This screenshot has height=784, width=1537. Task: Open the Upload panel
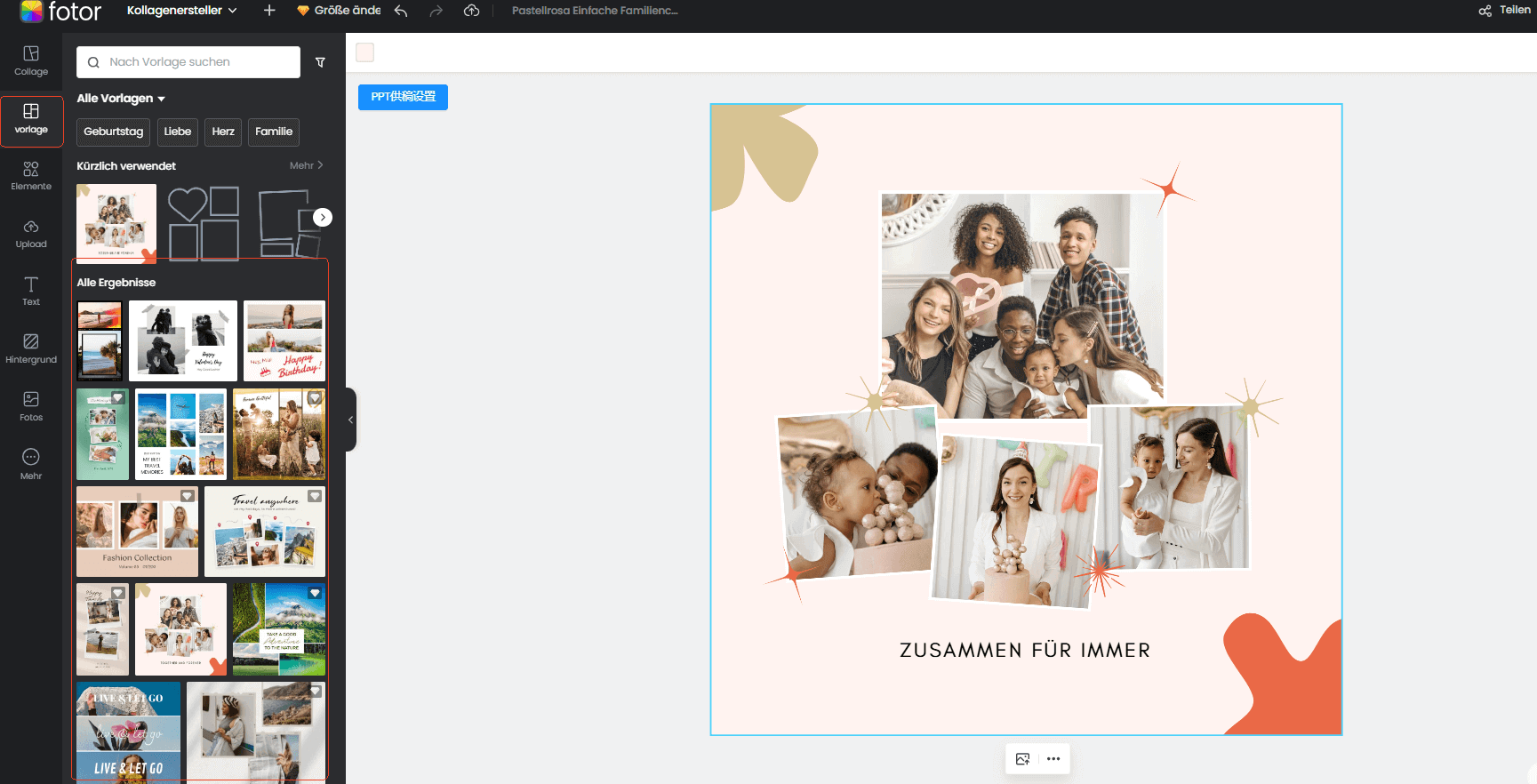(31, 234)
